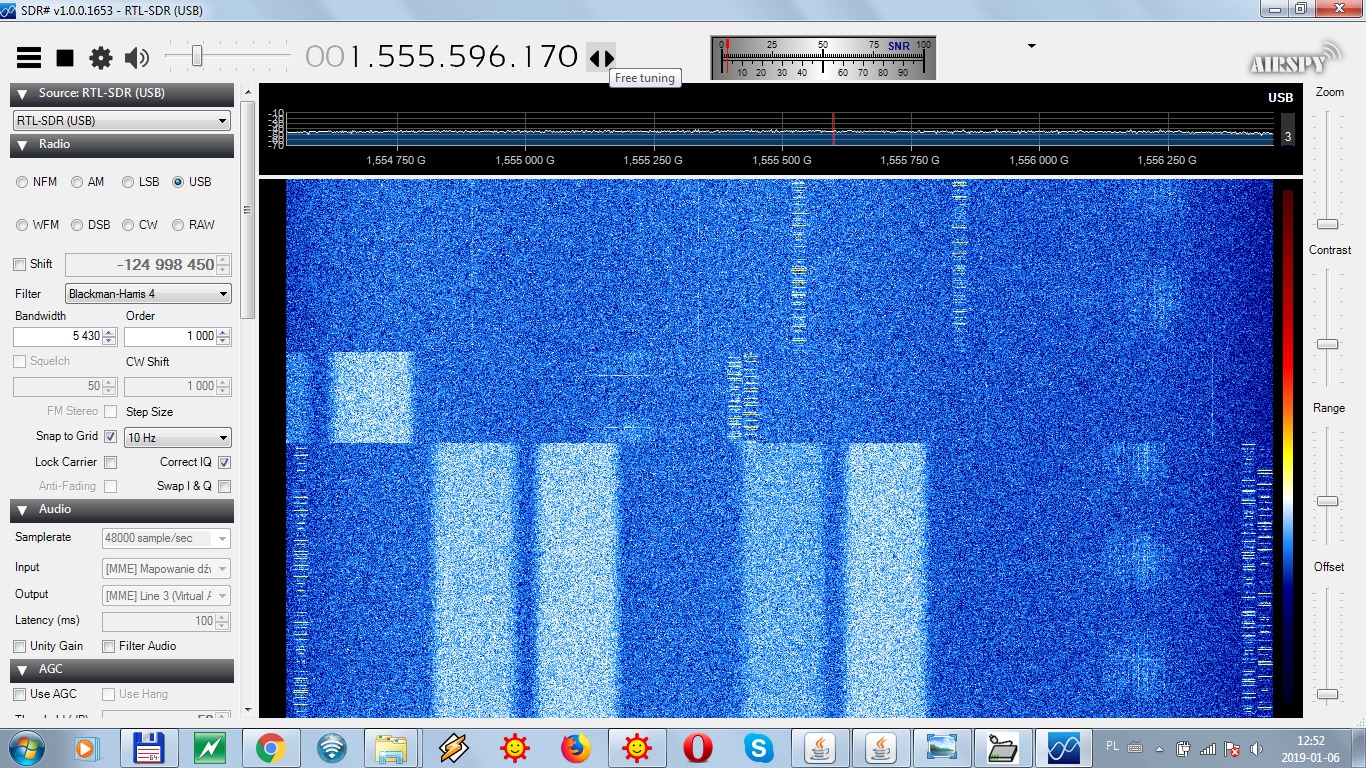
Task: Open the green chart app in taskbar
Action: click(x=210, y=747)
